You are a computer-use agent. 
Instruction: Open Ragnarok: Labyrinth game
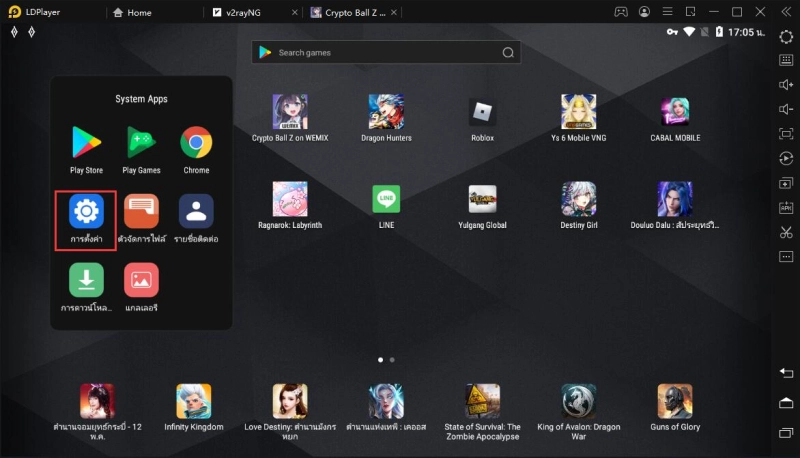click(290, 199)
